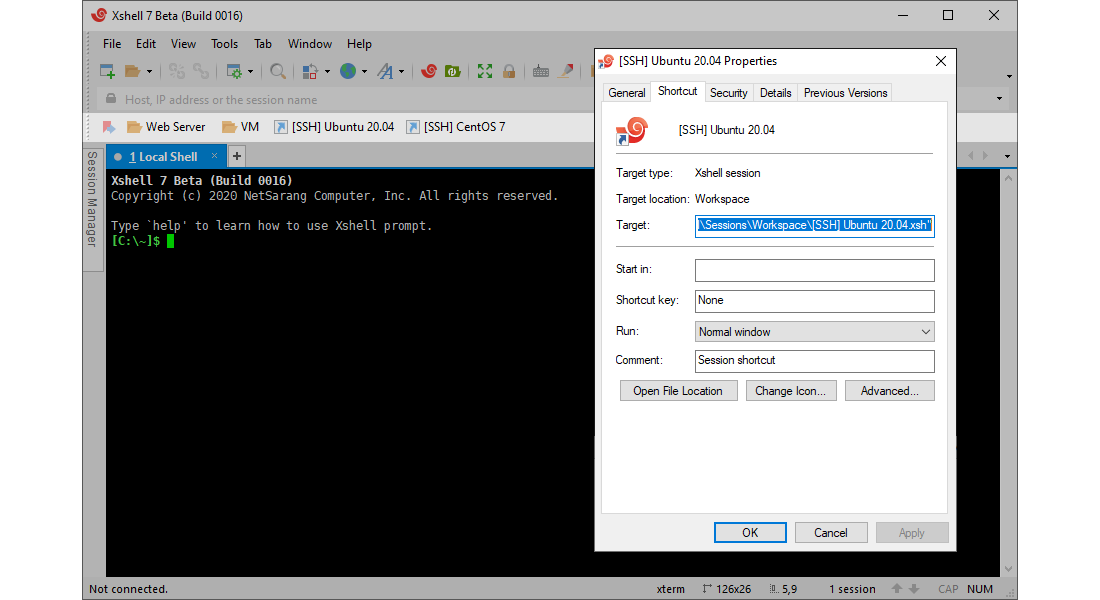Click the red flag add-link icon
The width and height of the screenshot is (1100, 600).
[x=109, y=127]
